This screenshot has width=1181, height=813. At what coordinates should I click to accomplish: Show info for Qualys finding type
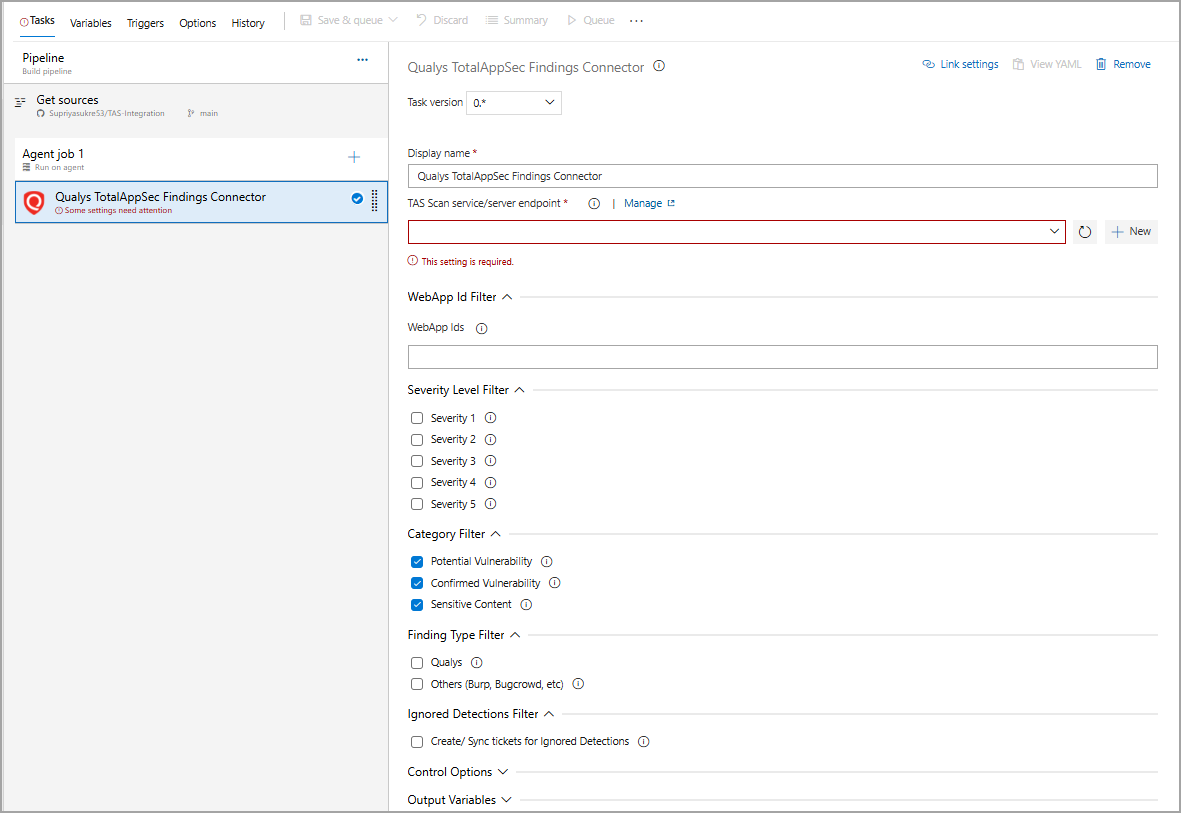[477, 662]
